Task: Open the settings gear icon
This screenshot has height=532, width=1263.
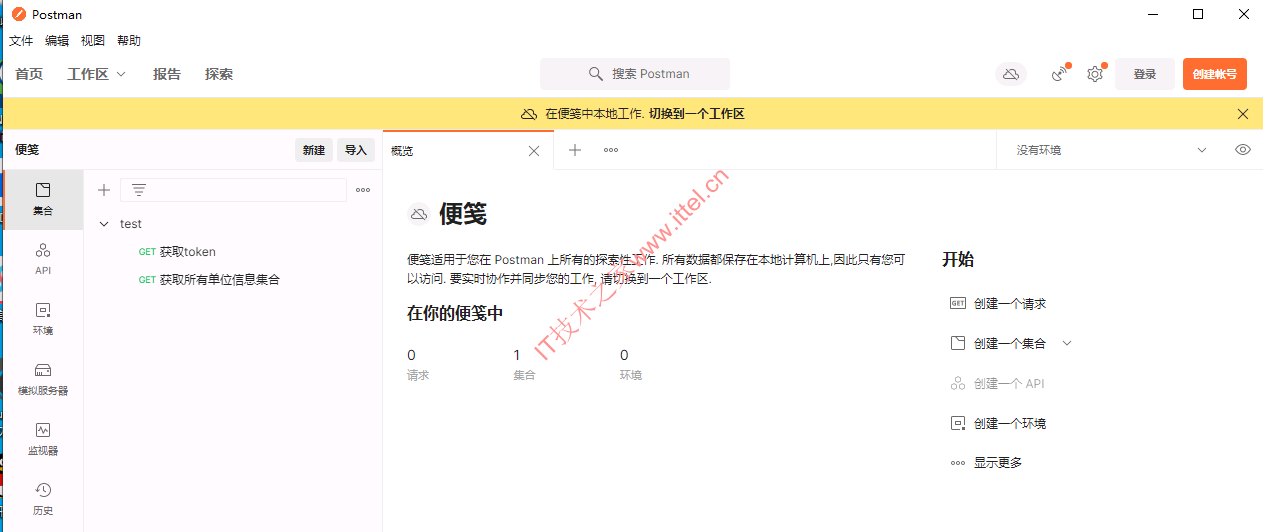Action: point(1095,74)
